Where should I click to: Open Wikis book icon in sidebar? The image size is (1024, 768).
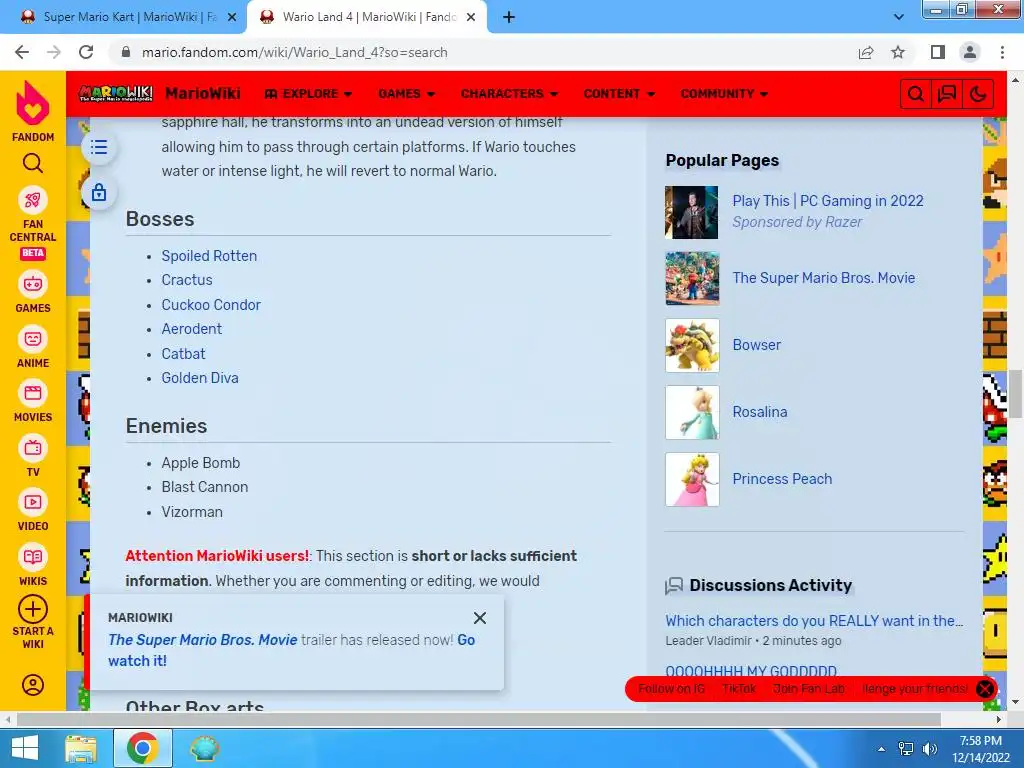33,557
